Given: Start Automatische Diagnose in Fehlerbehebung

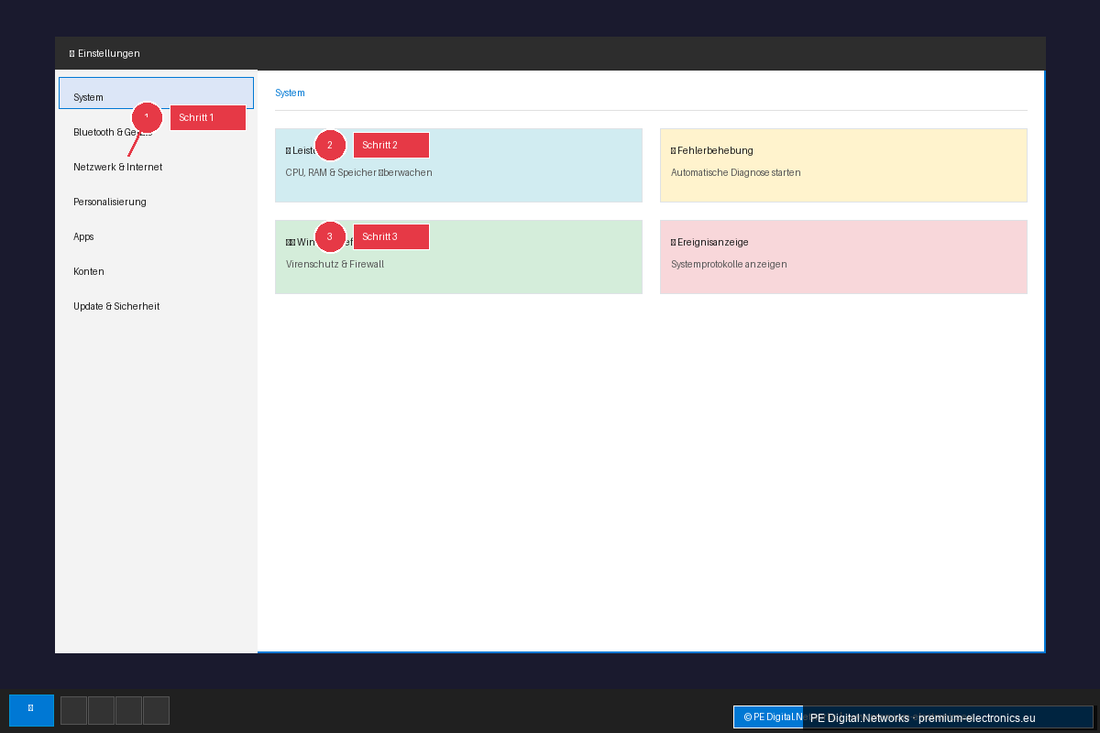Looking at the screenshot, I should pos(735,172).
